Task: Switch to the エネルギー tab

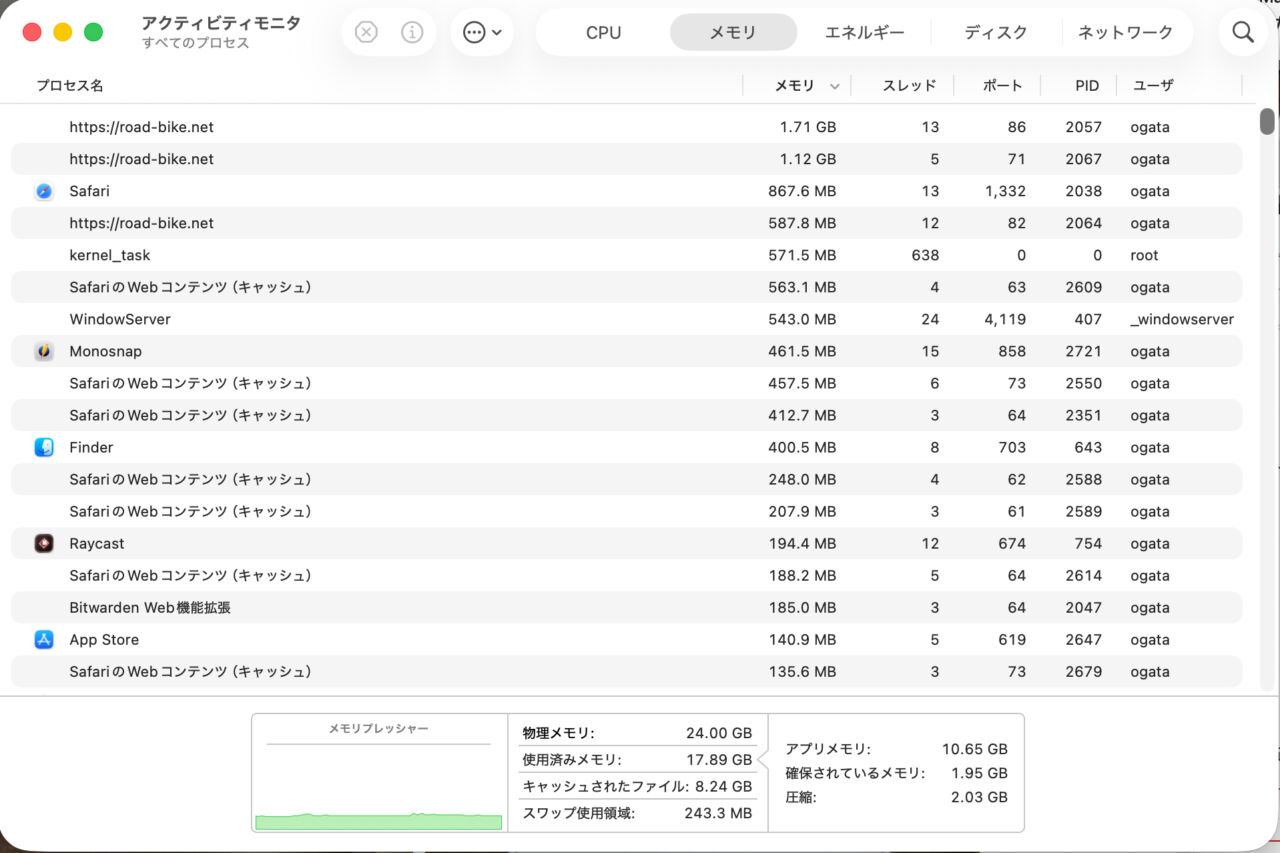Action: [864, 32]
